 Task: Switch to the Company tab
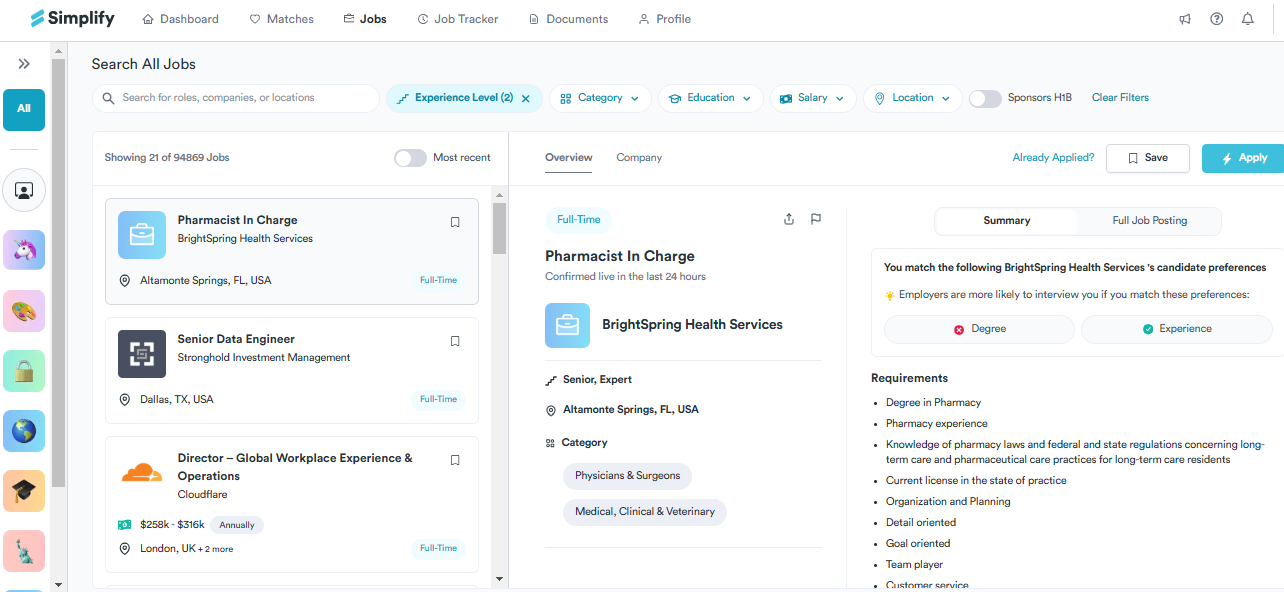[x=639, y=158]
